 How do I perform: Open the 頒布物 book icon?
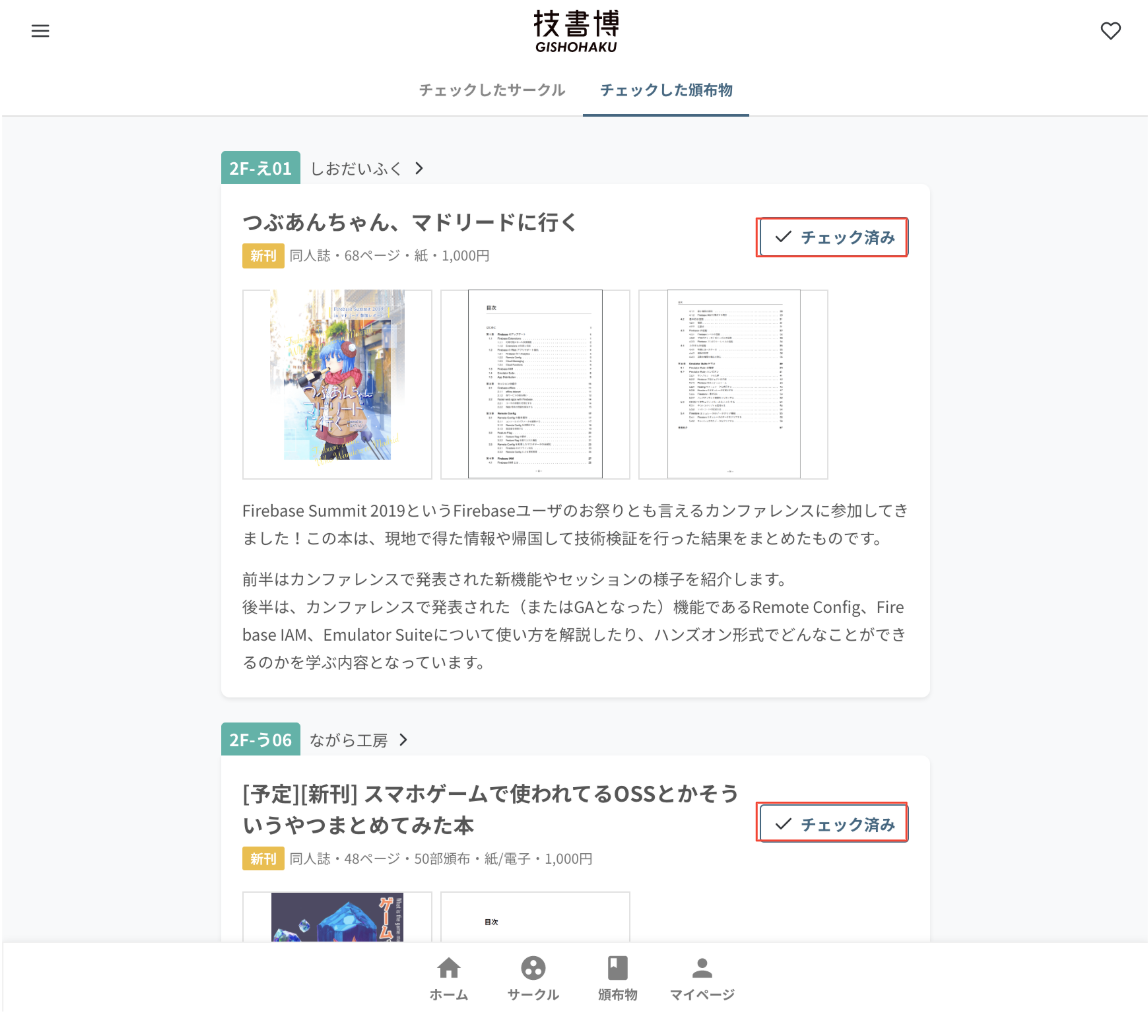617,978
